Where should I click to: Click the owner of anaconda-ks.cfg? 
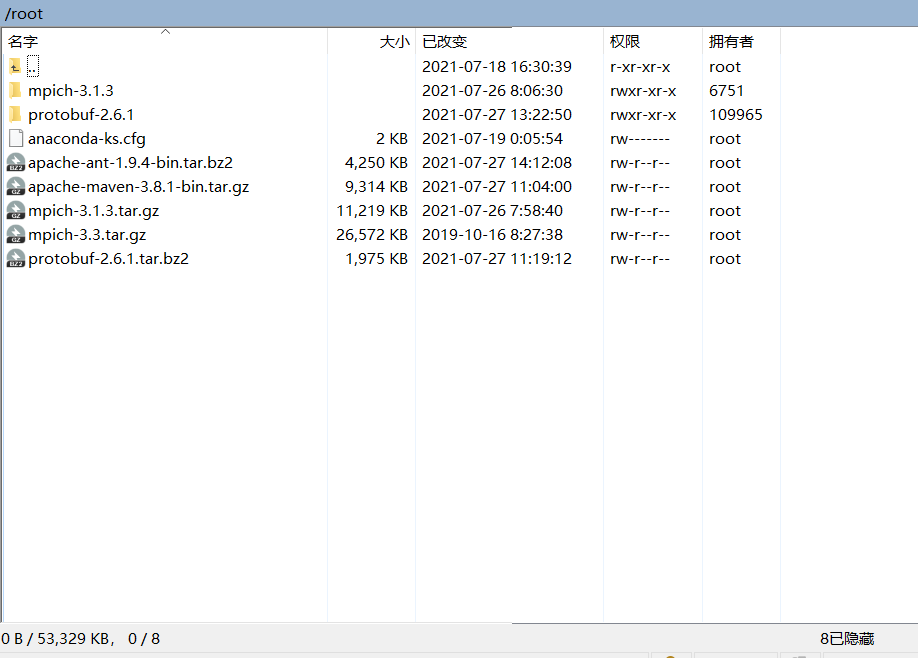[x=725, y=139]
